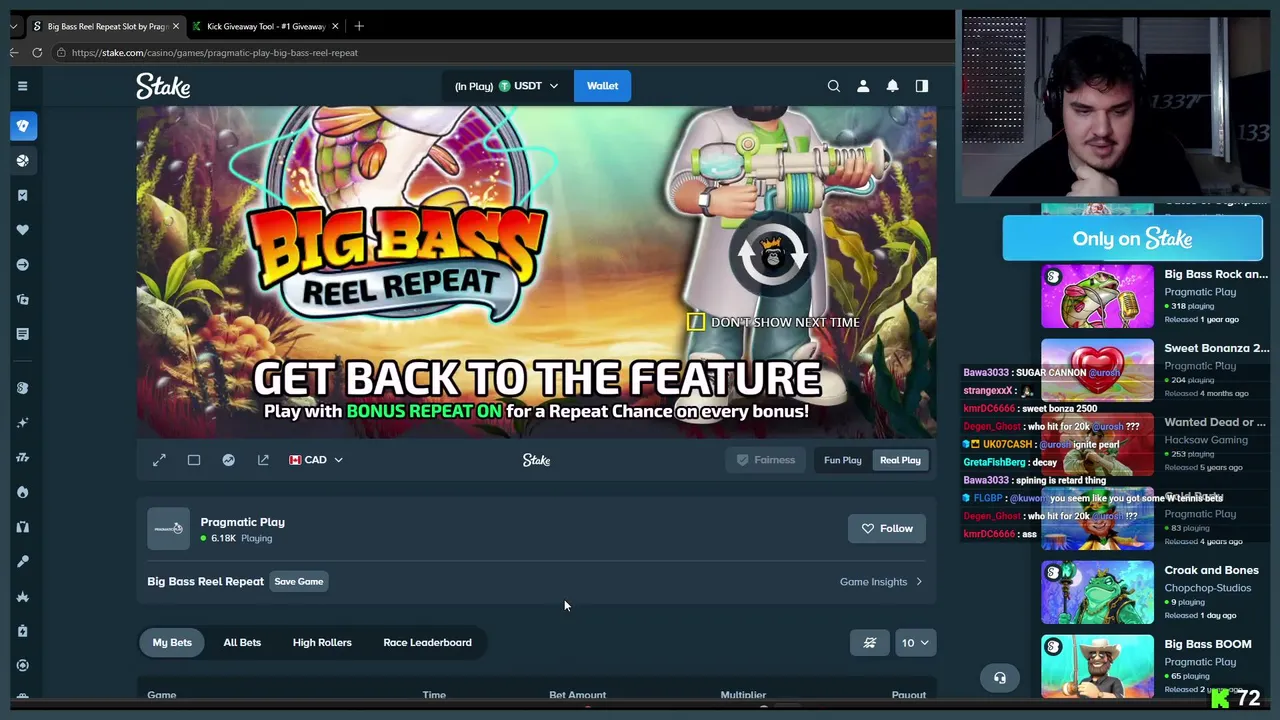1280x720 pixels.
Task: Open the Sweet Bonanza 2 game title
Action: [1217, 348]
